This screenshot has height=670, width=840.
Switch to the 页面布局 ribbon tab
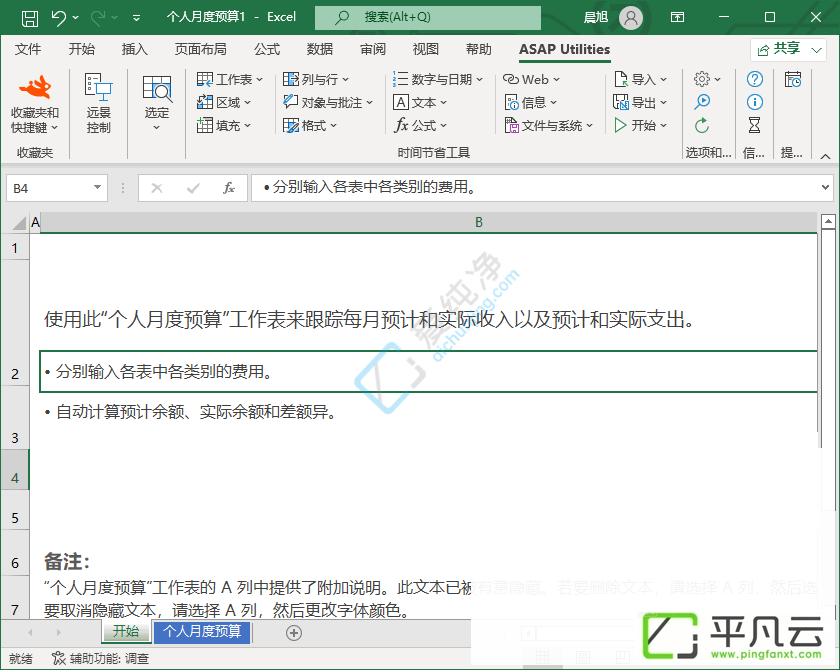[200, 49]
